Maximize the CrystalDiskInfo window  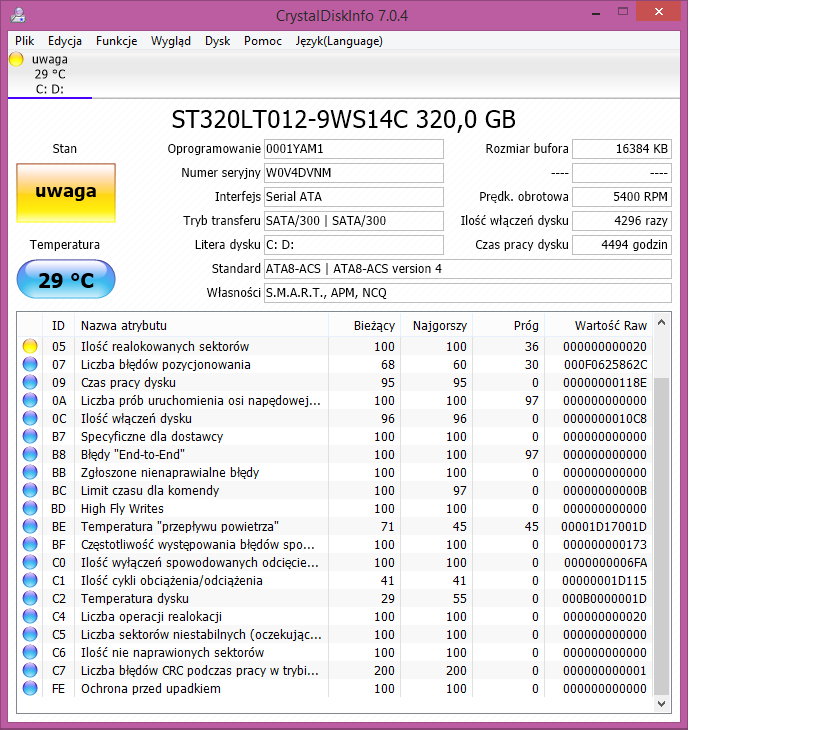click(623, 11)
